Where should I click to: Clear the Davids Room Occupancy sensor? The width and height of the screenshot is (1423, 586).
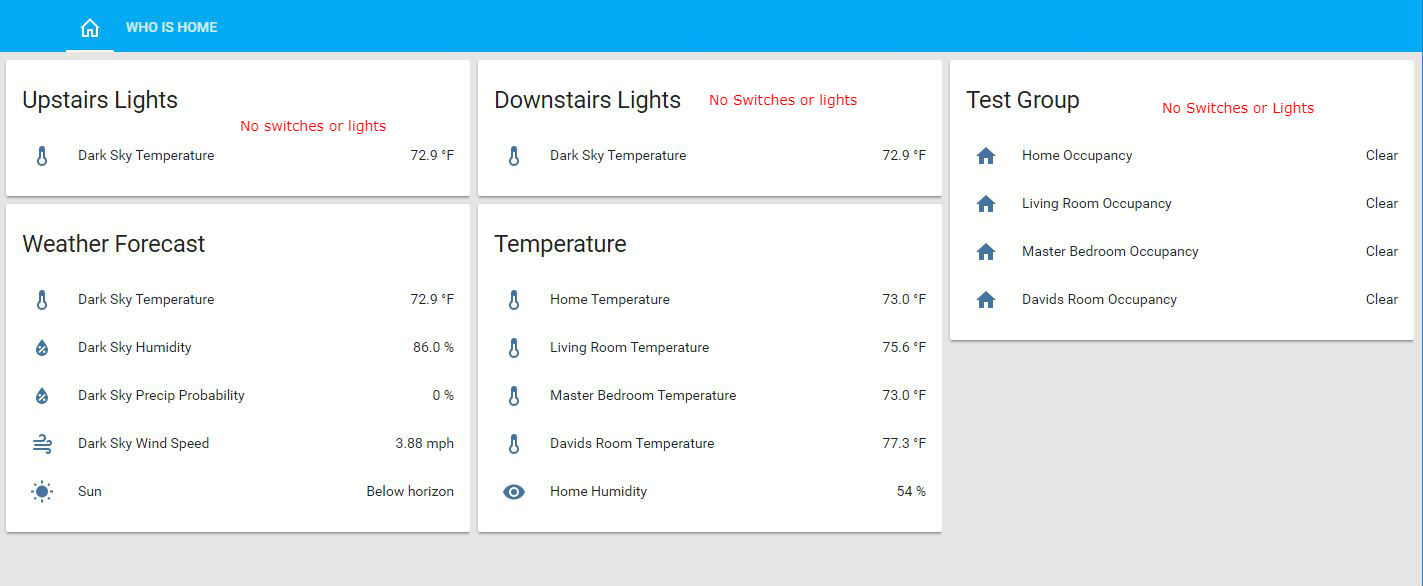tap(1381, 299)
